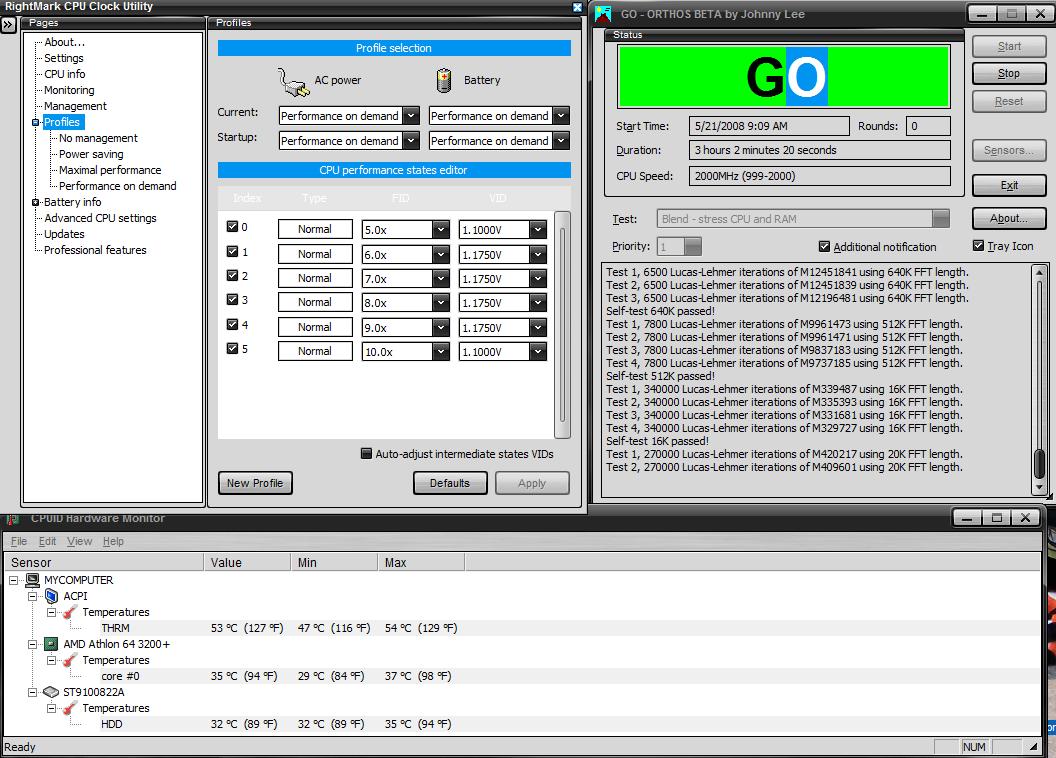Click the Apply button
The width and height of the screenshot is (1056, 758).
(532, 483)
